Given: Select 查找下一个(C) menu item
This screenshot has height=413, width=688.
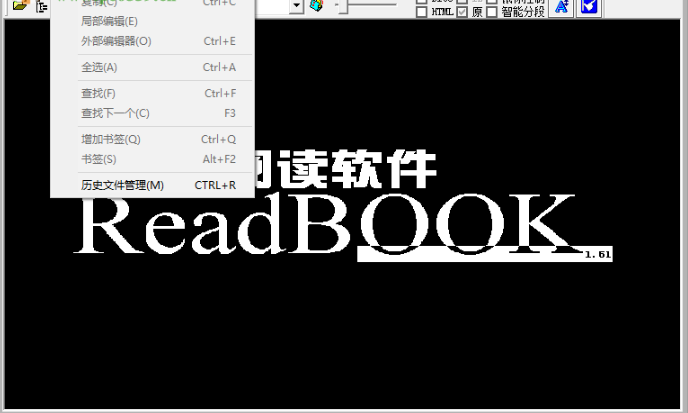Looking at the screenshot, I should coord(115,113).
